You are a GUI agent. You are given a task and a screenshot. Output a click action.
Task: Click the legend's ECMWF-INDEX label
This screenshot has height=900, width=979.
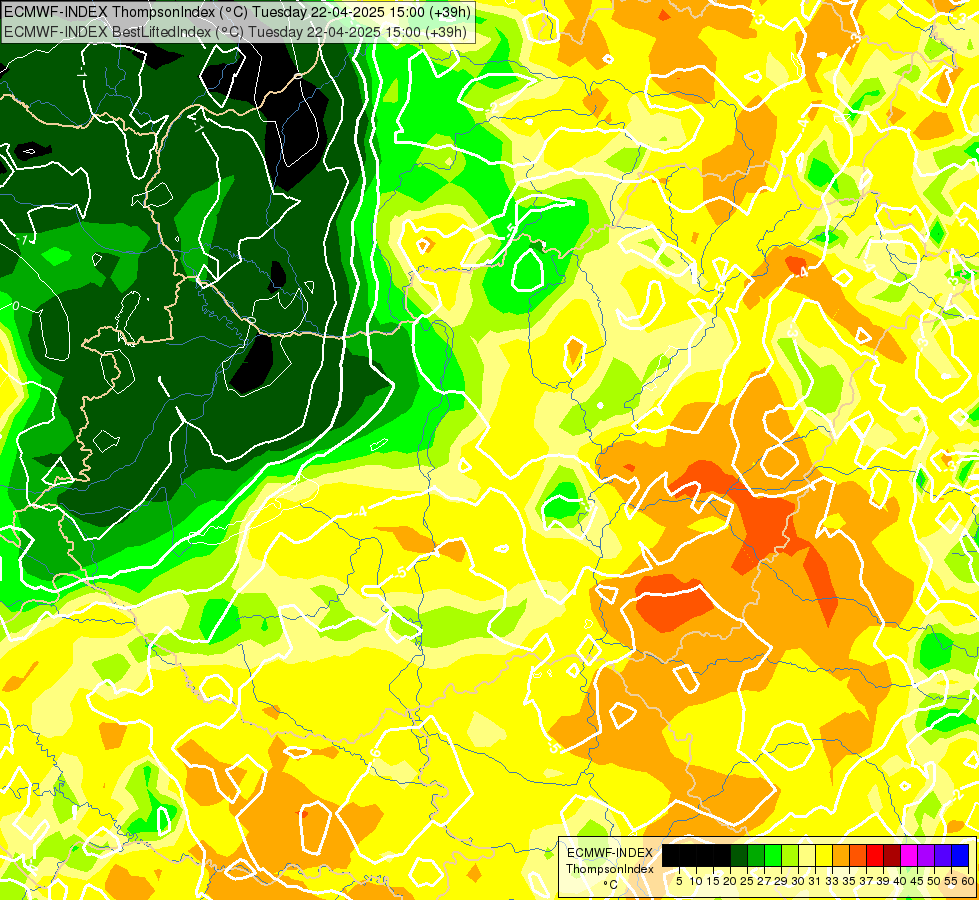pyautogui.click(x=610, y=853)
